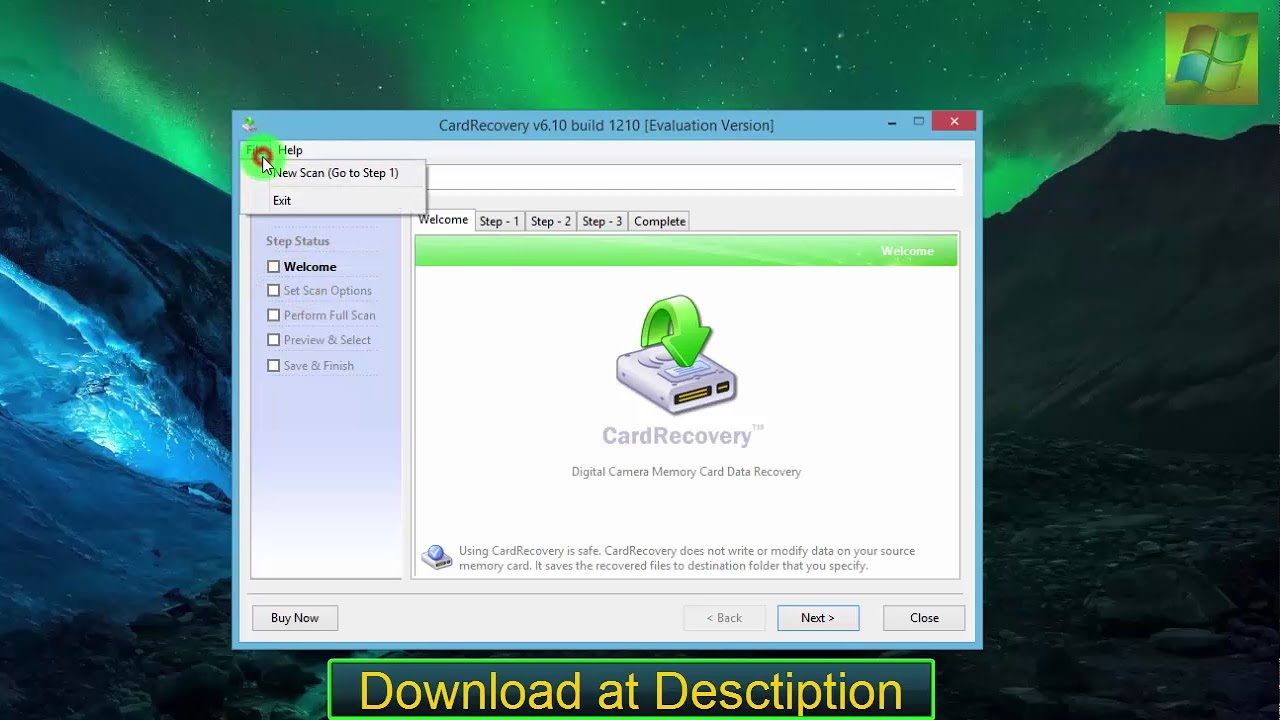Switch to the Step - 3 tab
Screen dimensions: 1280x720
[x=602, y=221]
